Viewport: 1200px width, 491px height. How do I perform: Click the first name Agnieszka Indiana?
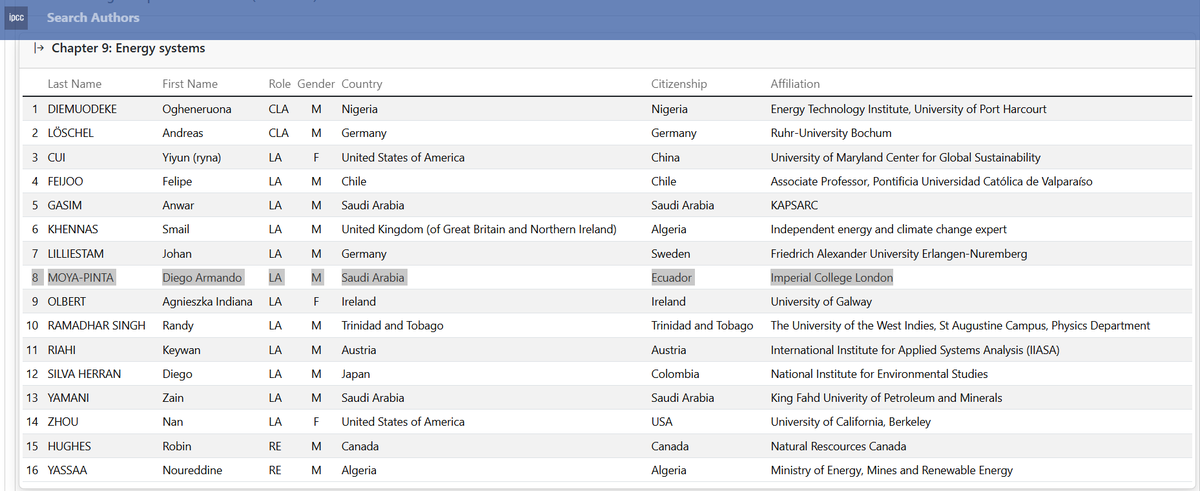(x=207, y=301)
